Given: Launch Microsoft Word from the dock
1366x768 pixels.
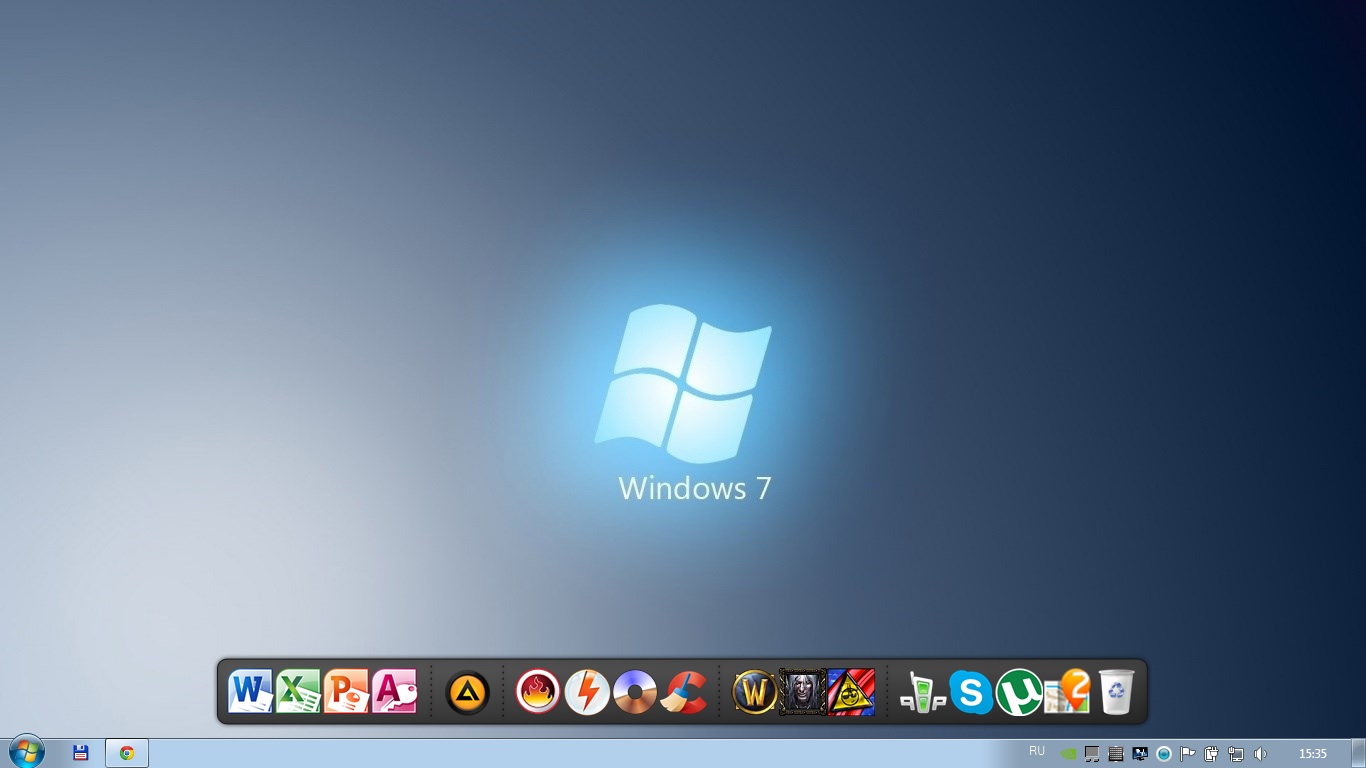Looking at the screenshot, I should coord(250,691).
